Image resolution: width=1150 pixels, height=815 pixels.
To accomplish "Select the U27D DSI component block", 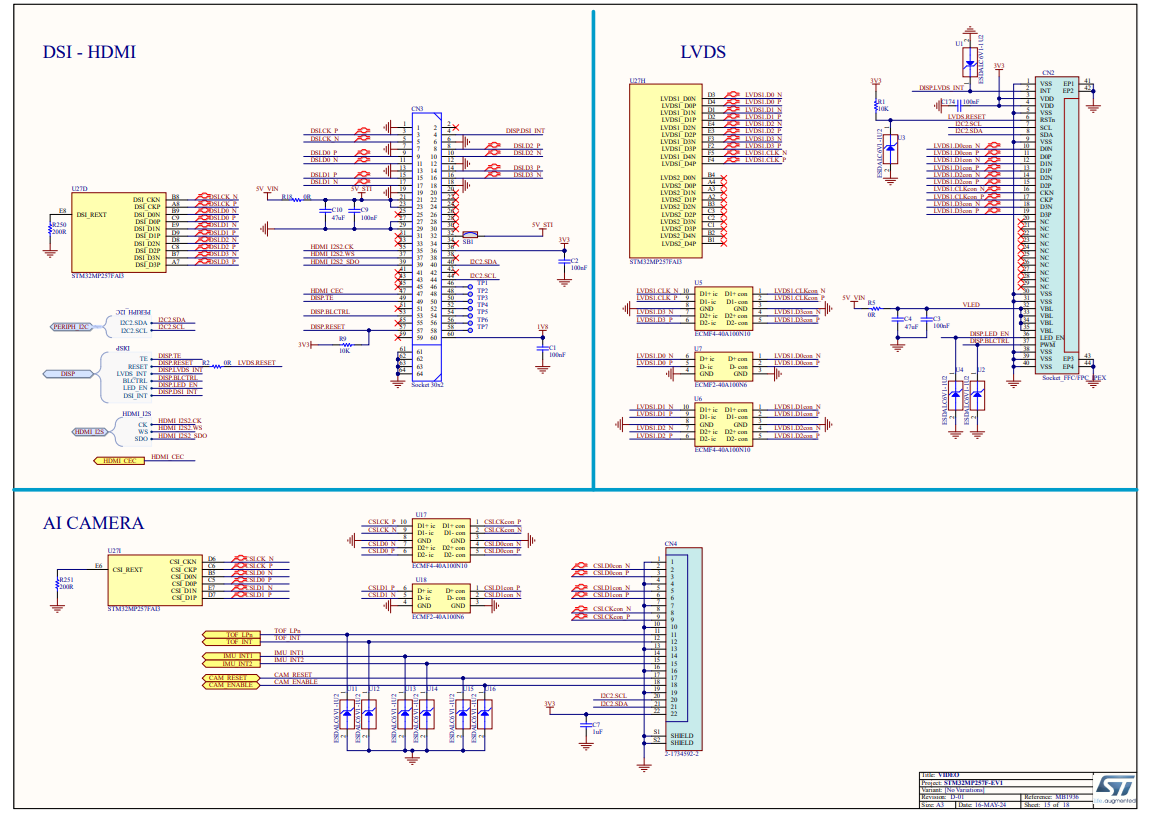I will pyautogui.click(x=118, y=233).
